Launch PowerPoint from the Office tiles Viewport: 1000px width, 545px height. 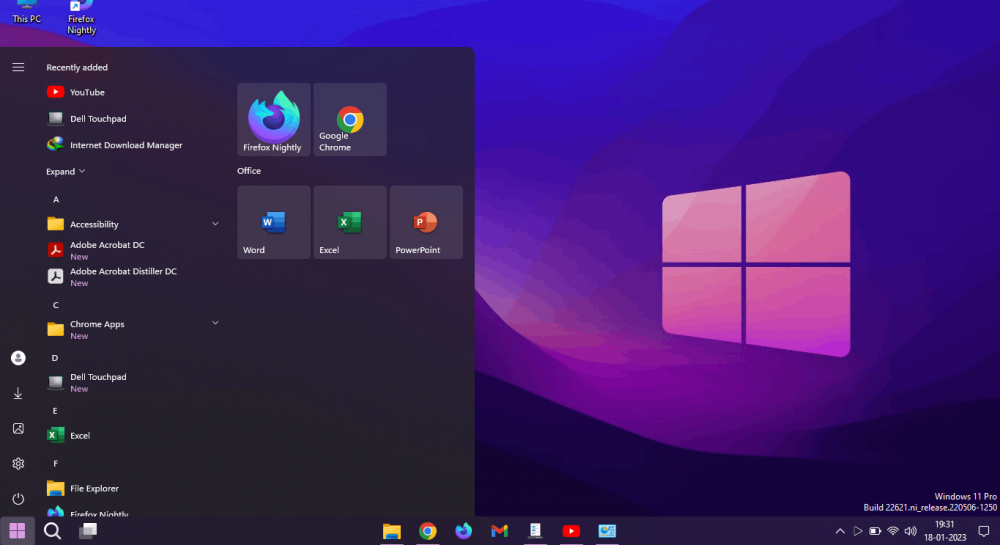pos(426,222)
